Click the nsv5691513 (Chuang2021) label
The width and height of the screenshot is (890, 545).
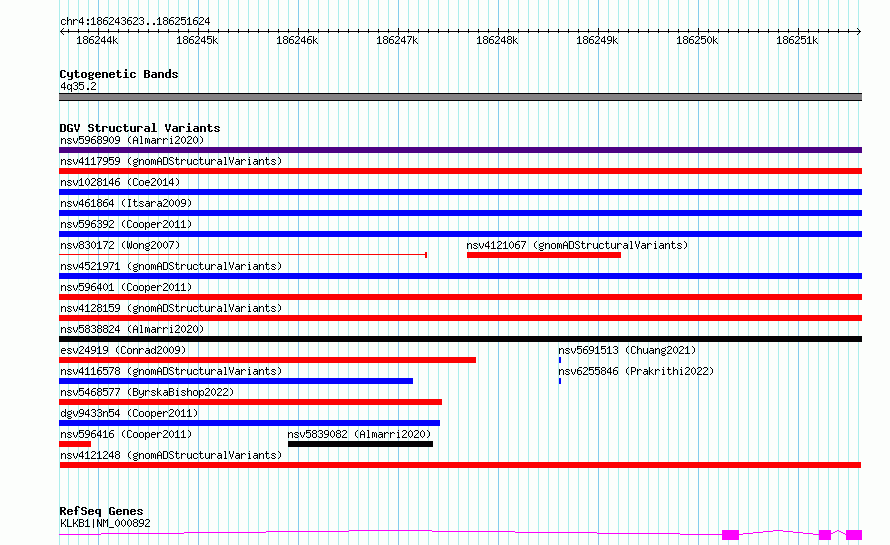pyautogui.click(x=627, y=350)
